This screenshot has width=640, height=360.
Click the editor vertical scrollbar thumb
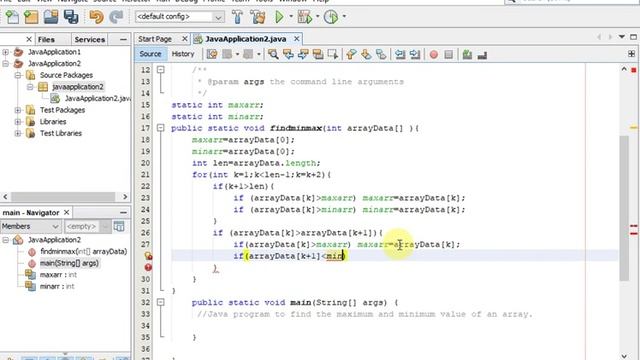pyautogui.click(x=624, y=208)
